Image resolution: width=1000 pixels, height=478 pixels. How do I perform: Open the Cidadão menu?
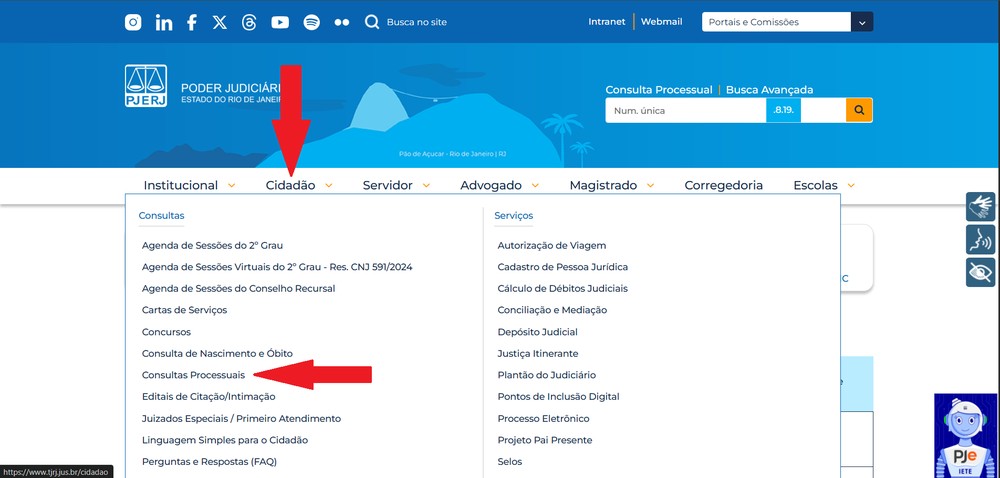tap(290, 185)
